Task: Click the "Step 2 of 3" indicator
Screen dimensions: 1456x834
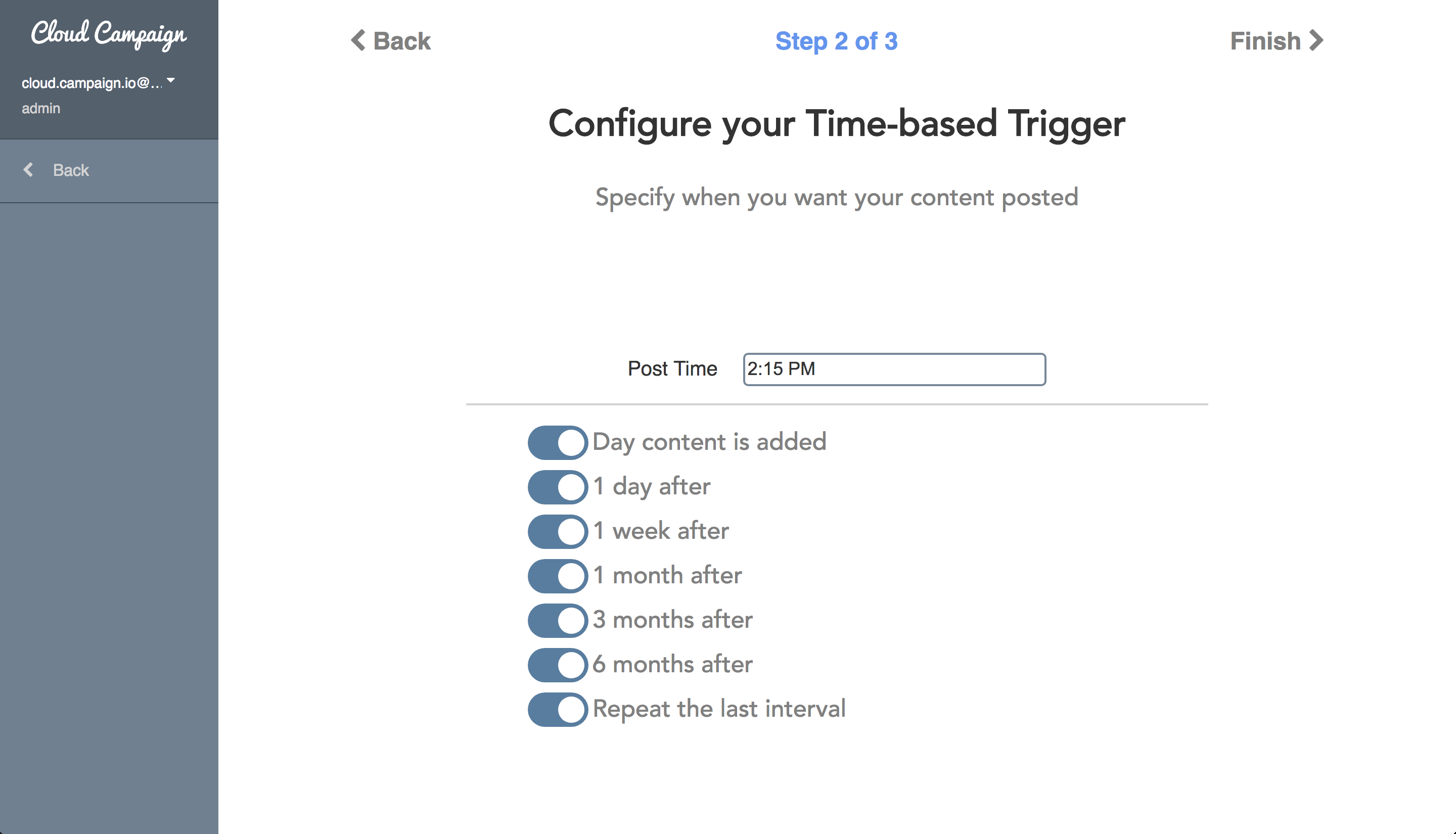Action: click(836, 41)
